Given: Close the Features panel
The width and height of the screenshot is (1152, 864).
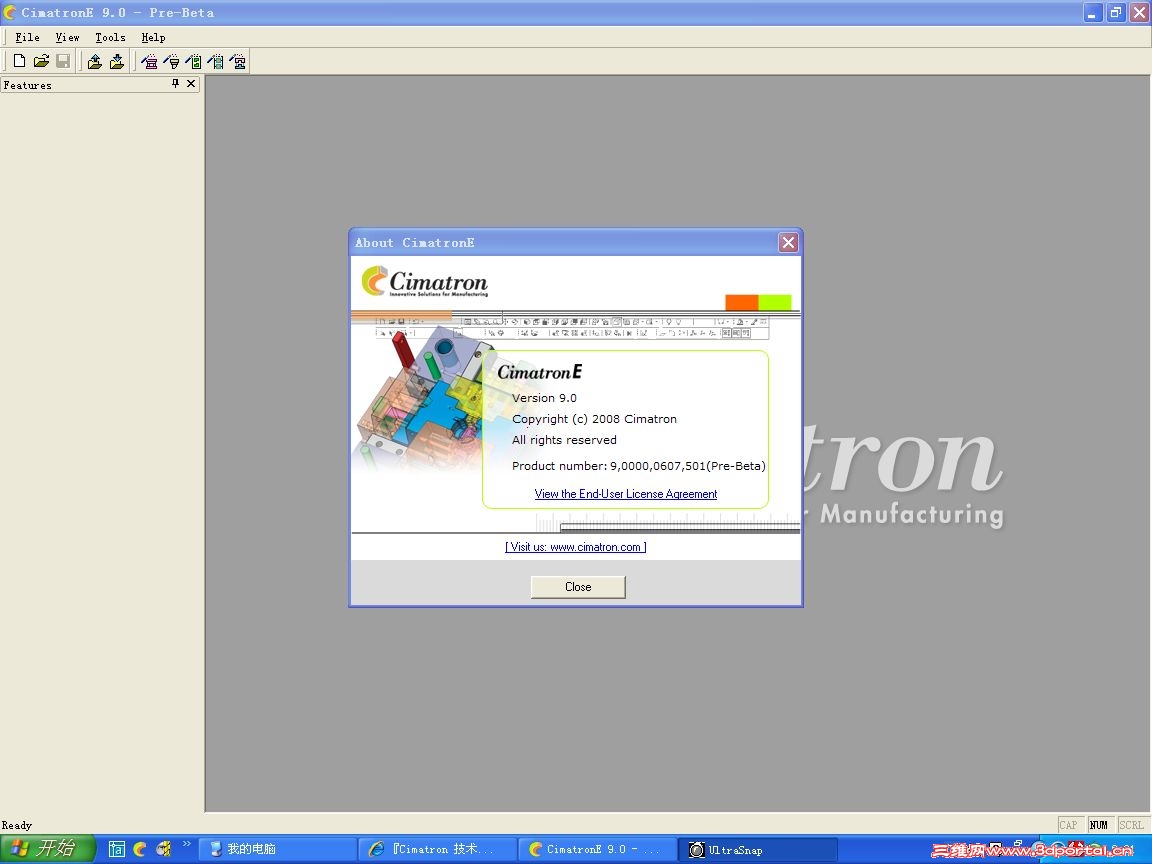Looking at the screenshot, I should pos(191,84).
